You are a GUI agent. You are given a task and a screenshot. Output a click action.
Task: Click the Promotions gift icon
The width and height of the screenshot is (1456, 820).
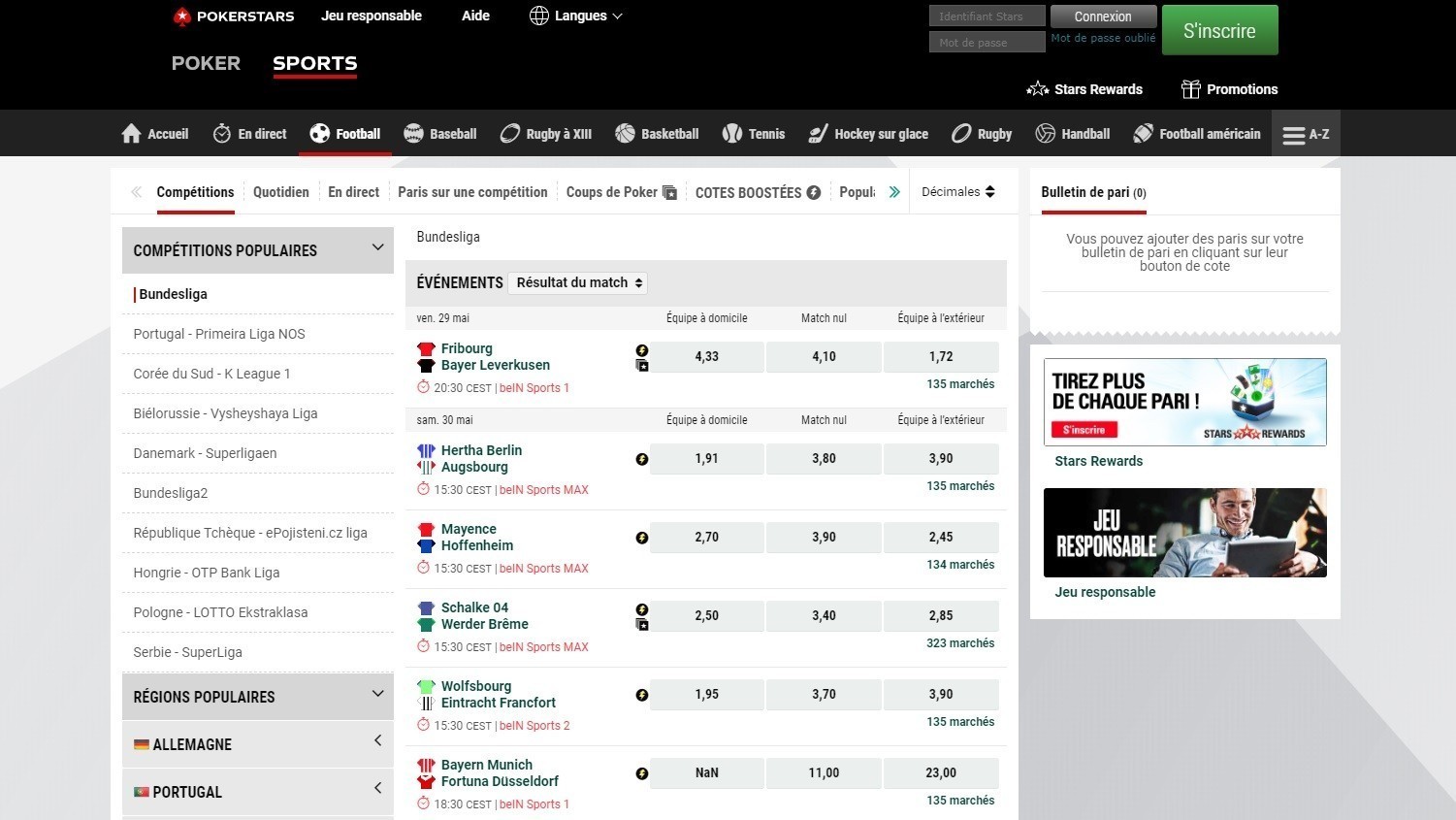[1191, 89]
